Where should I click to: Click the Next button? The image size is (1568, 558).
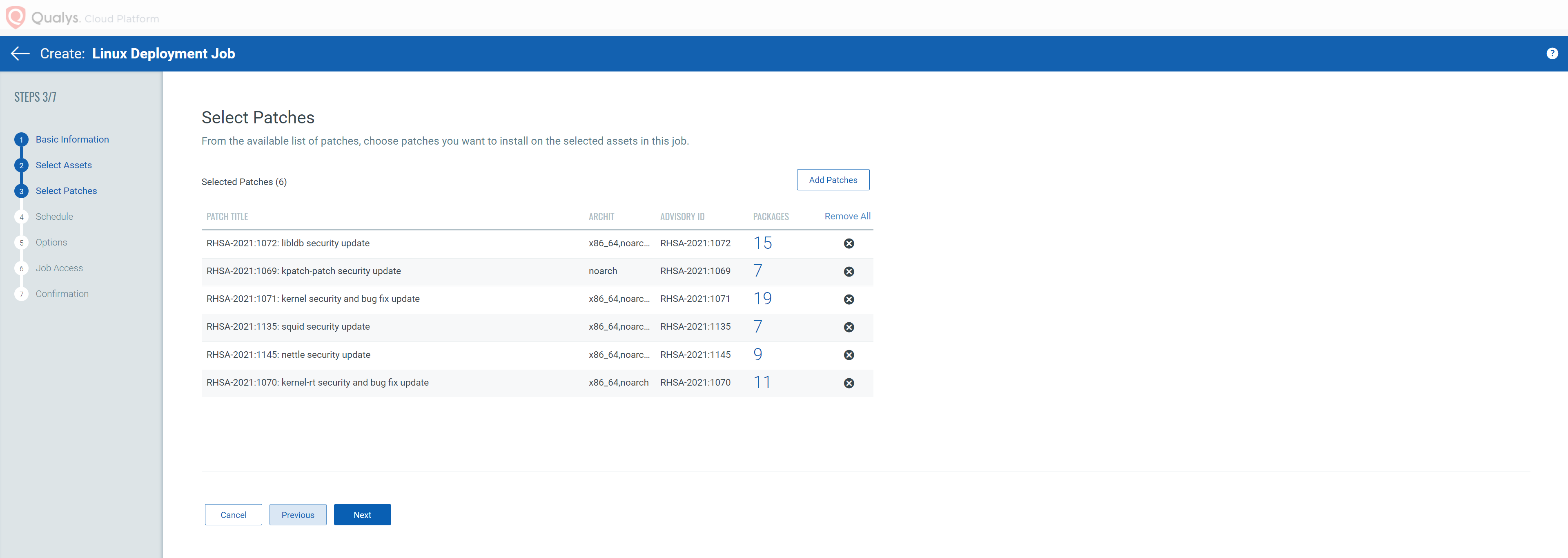click(x=362, y=515)
